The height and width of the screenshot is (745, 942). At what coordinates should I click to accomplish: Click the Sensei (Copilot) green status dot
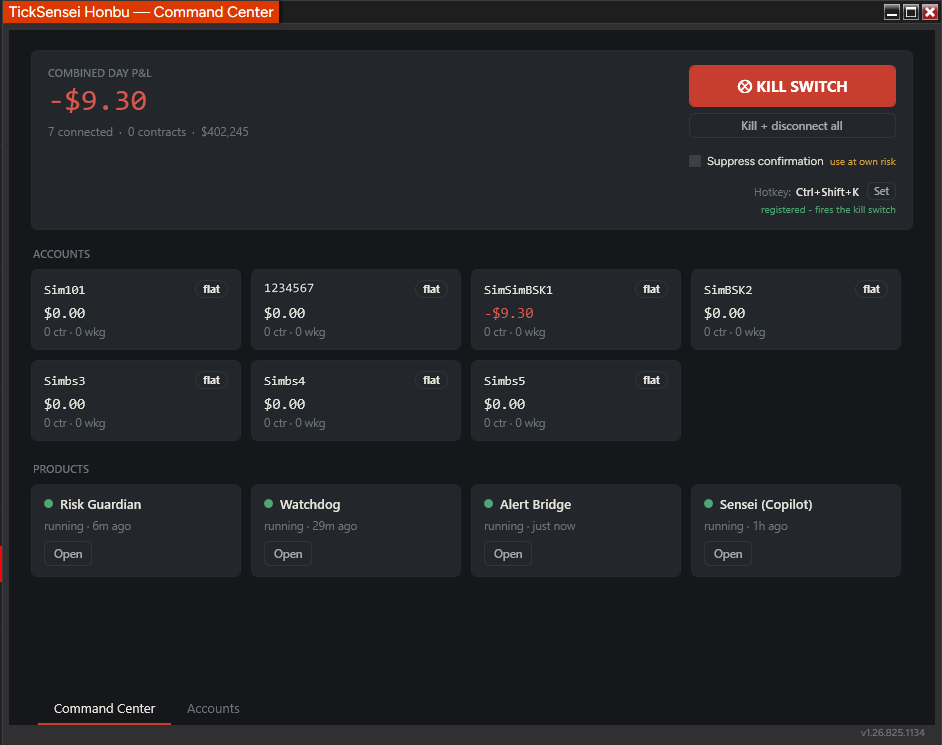(708, 503)
